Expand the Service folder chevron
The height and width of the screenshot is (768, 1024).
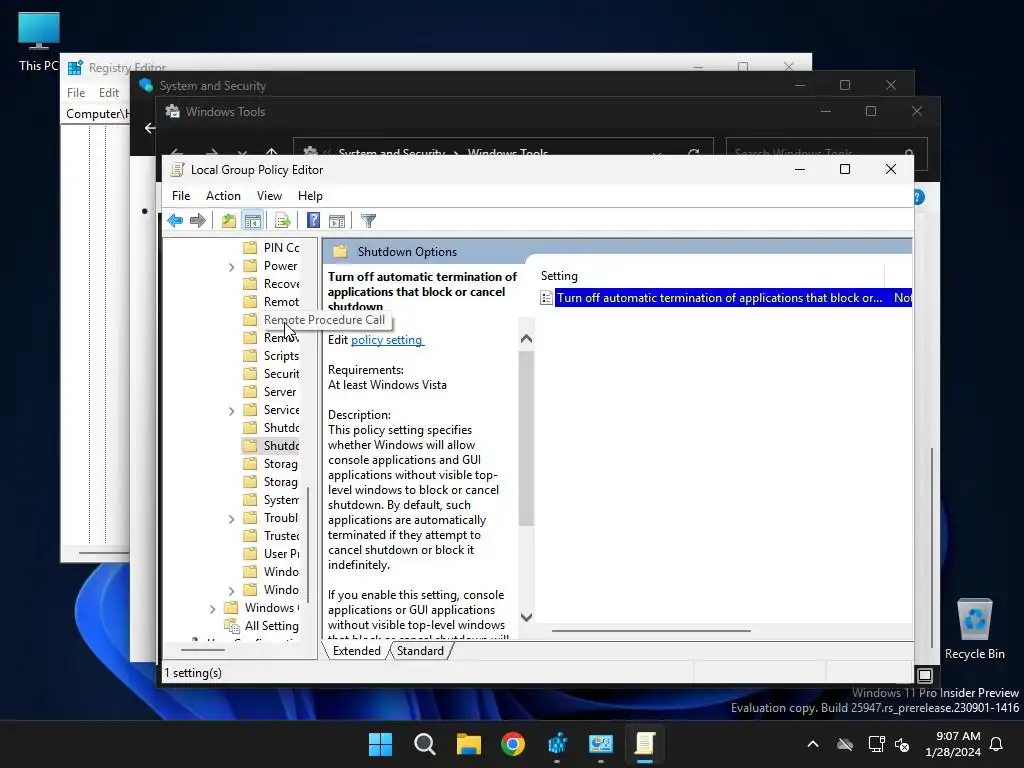pyautogui.click(x=231, y=411)
